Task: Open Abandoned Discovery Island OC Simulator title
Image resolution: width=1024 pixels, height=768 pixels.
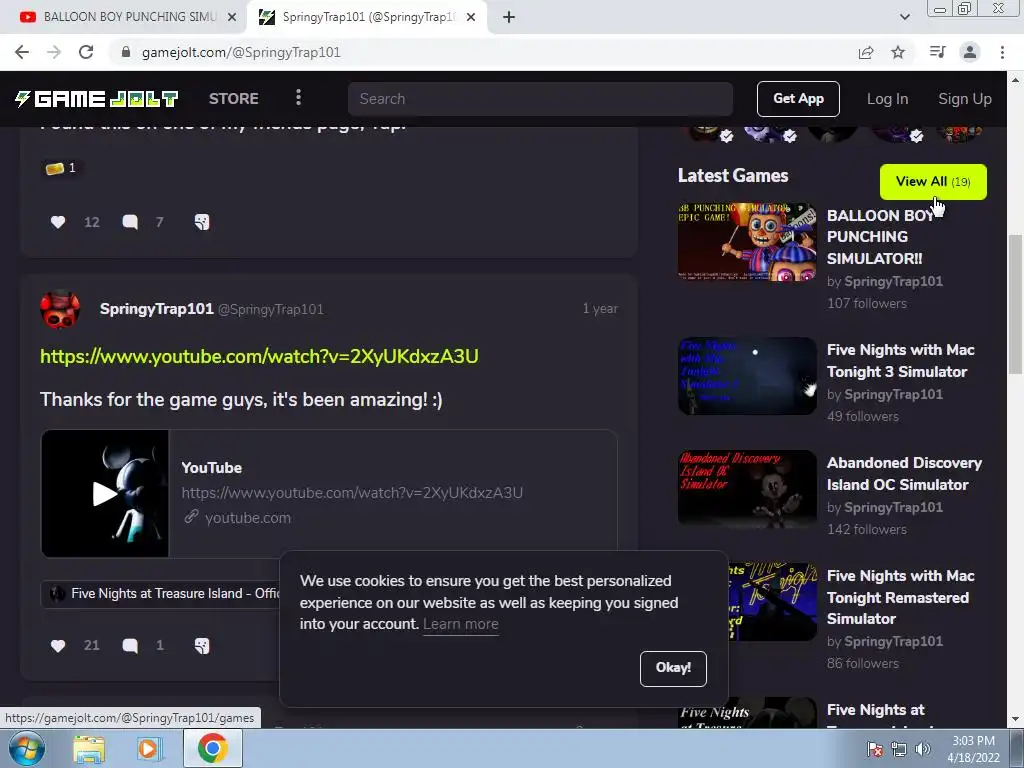Action: 904,473
